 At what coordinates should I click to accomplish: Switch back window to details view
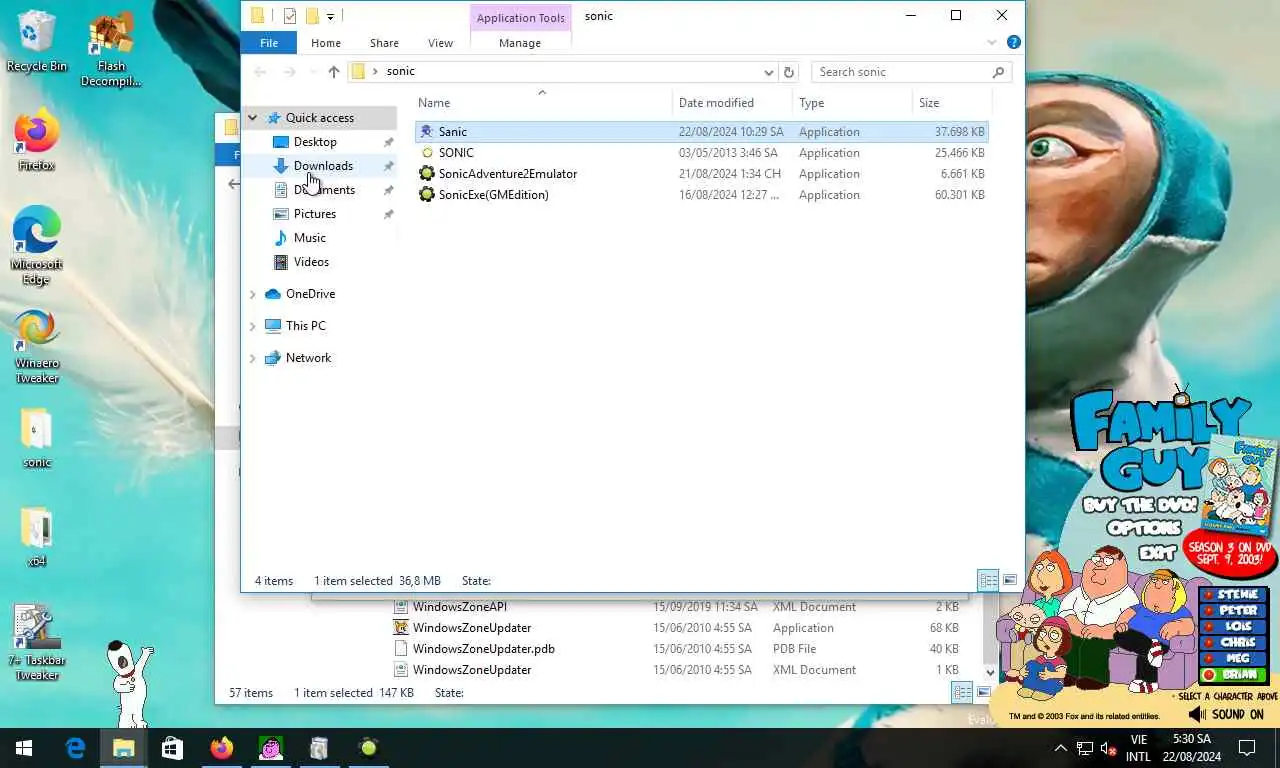click(962, 692)
